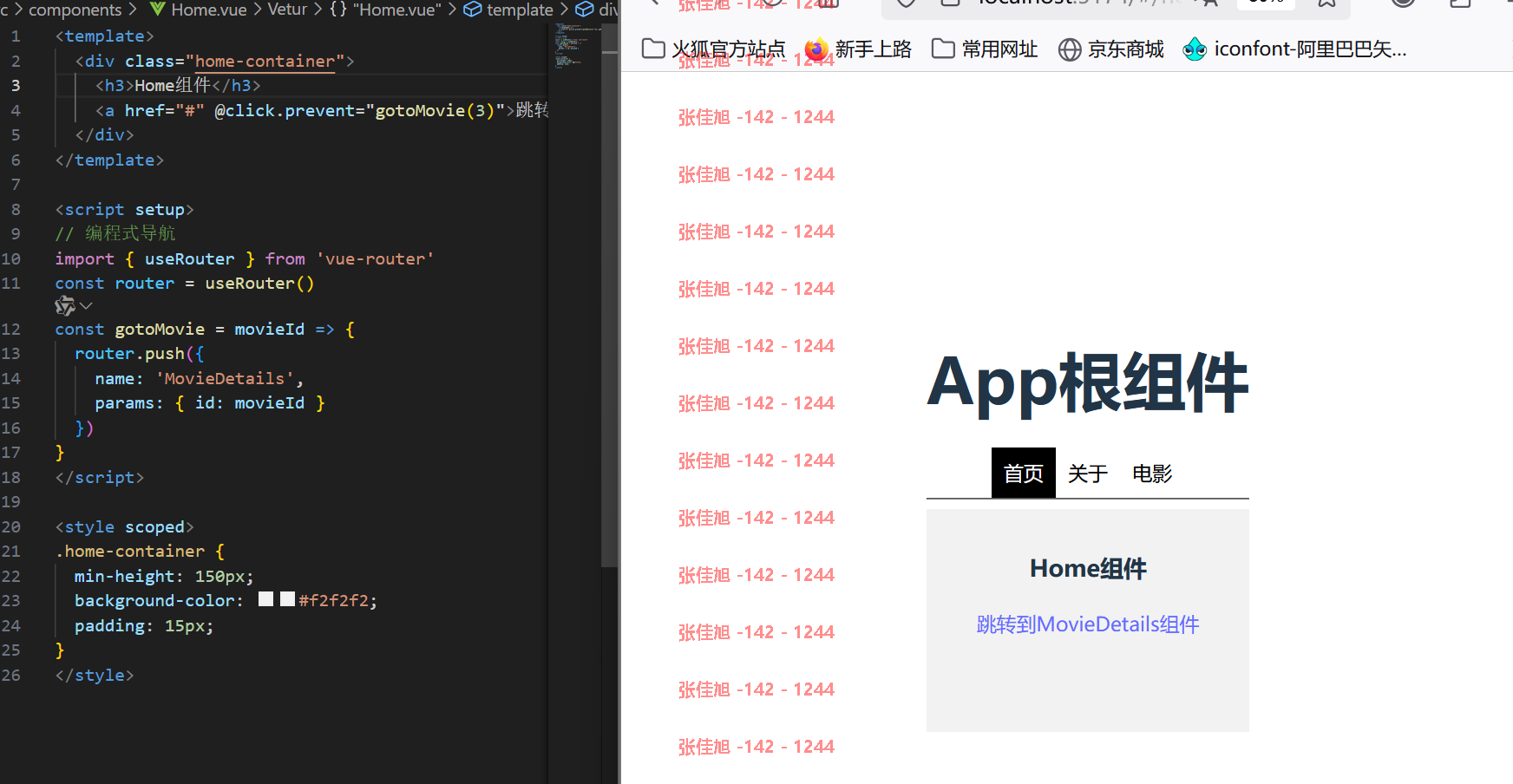Click the globe icon beside 京东商城

pos(1070,49)
